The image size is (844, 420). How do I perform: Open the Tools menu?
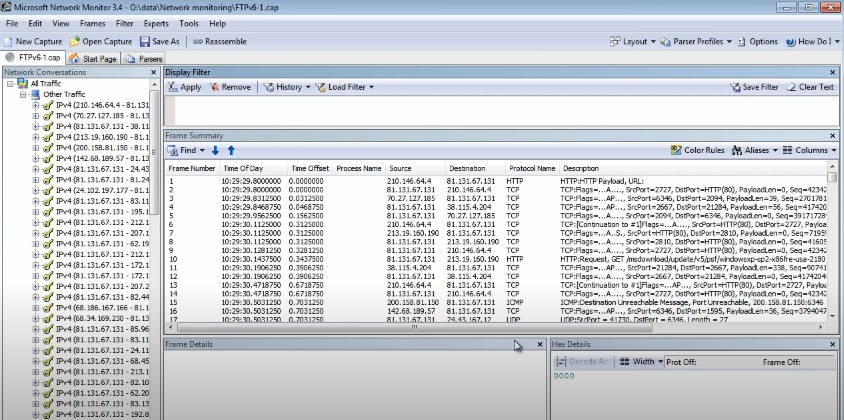point(189,24)
